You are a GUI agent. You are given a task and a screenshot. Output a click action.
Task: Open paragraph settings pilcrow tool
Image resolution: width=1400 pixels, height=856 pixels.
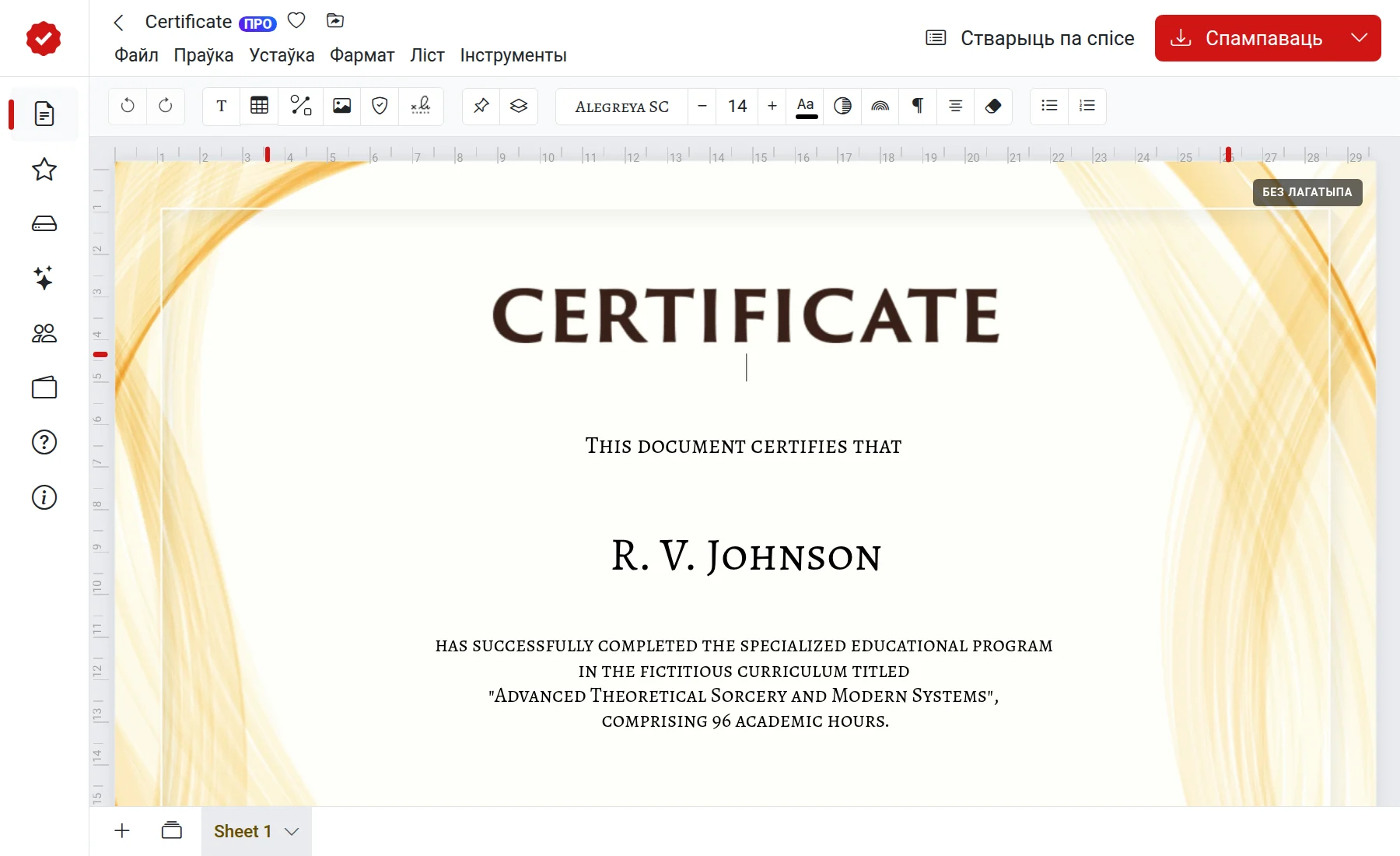pos(918,106)
